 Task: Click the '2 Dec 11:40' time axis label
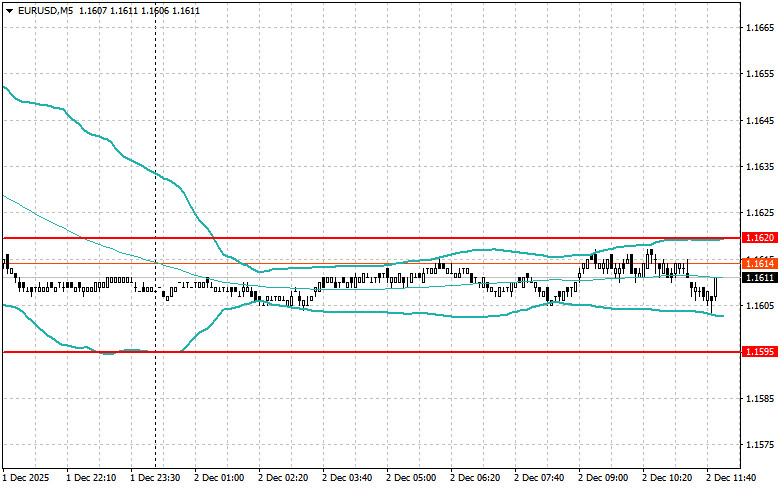coord(731,478)
